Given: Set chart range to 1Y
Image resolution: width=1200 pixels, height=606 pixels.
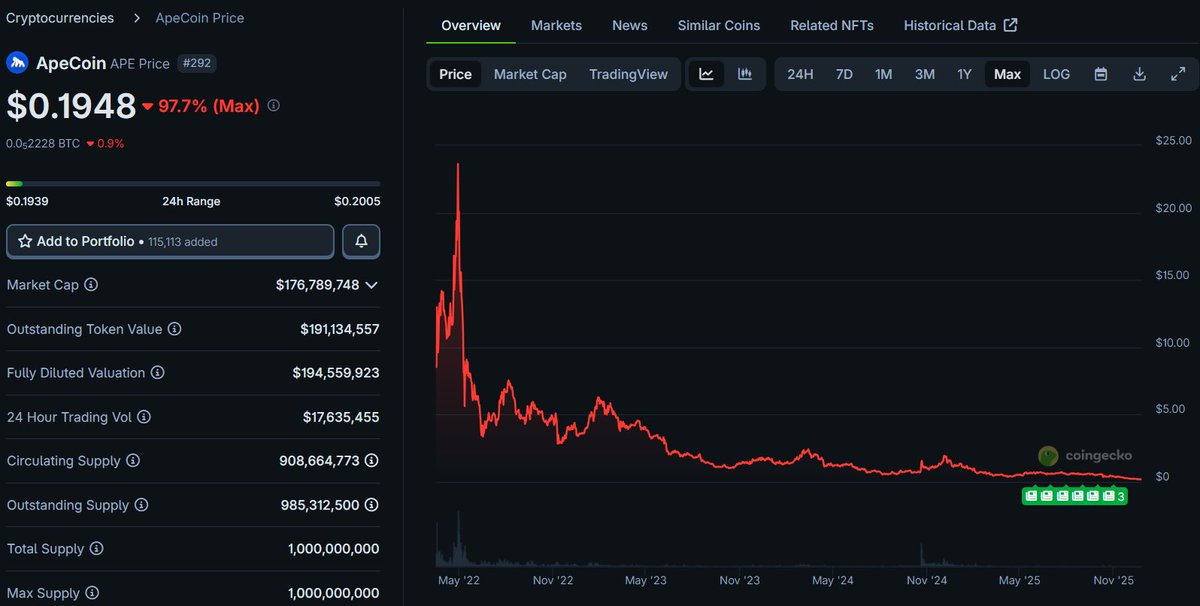Looking at the screenshot, I should point(964,74).
